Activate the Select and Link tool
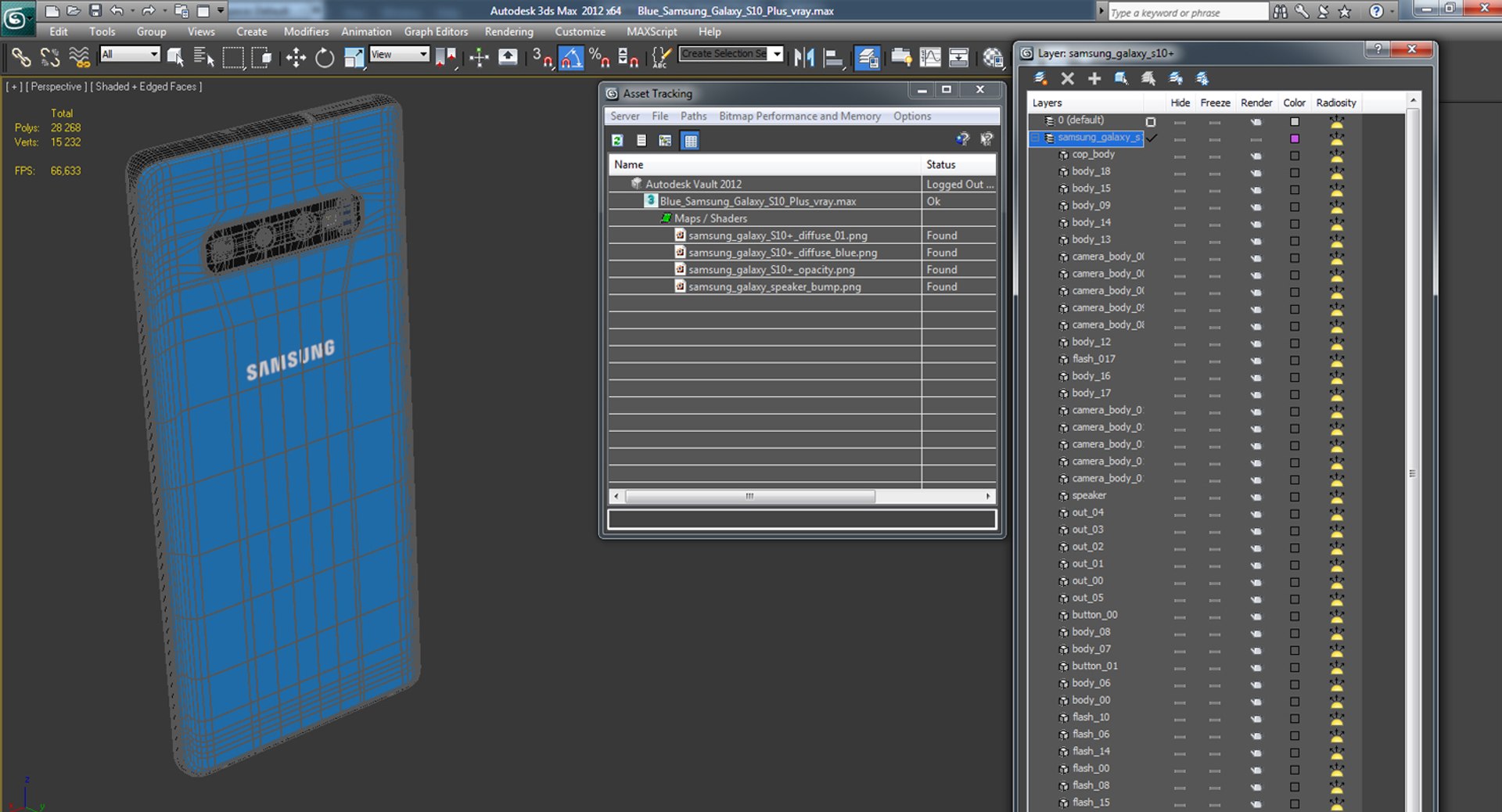The image size is (1502, 812). (x=21, y=57)
